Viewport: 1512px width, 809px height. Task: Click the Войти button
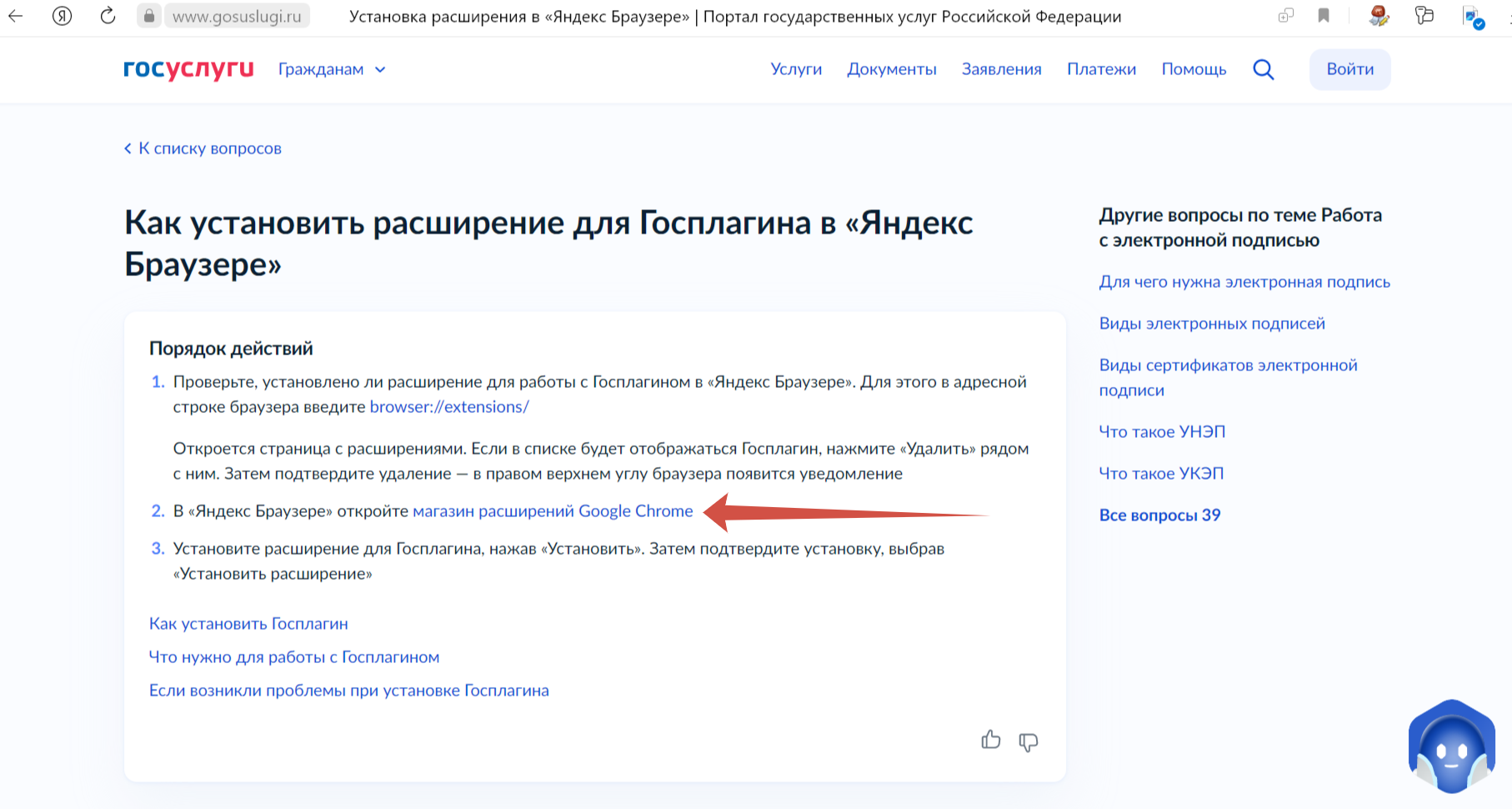[1349, 69]
